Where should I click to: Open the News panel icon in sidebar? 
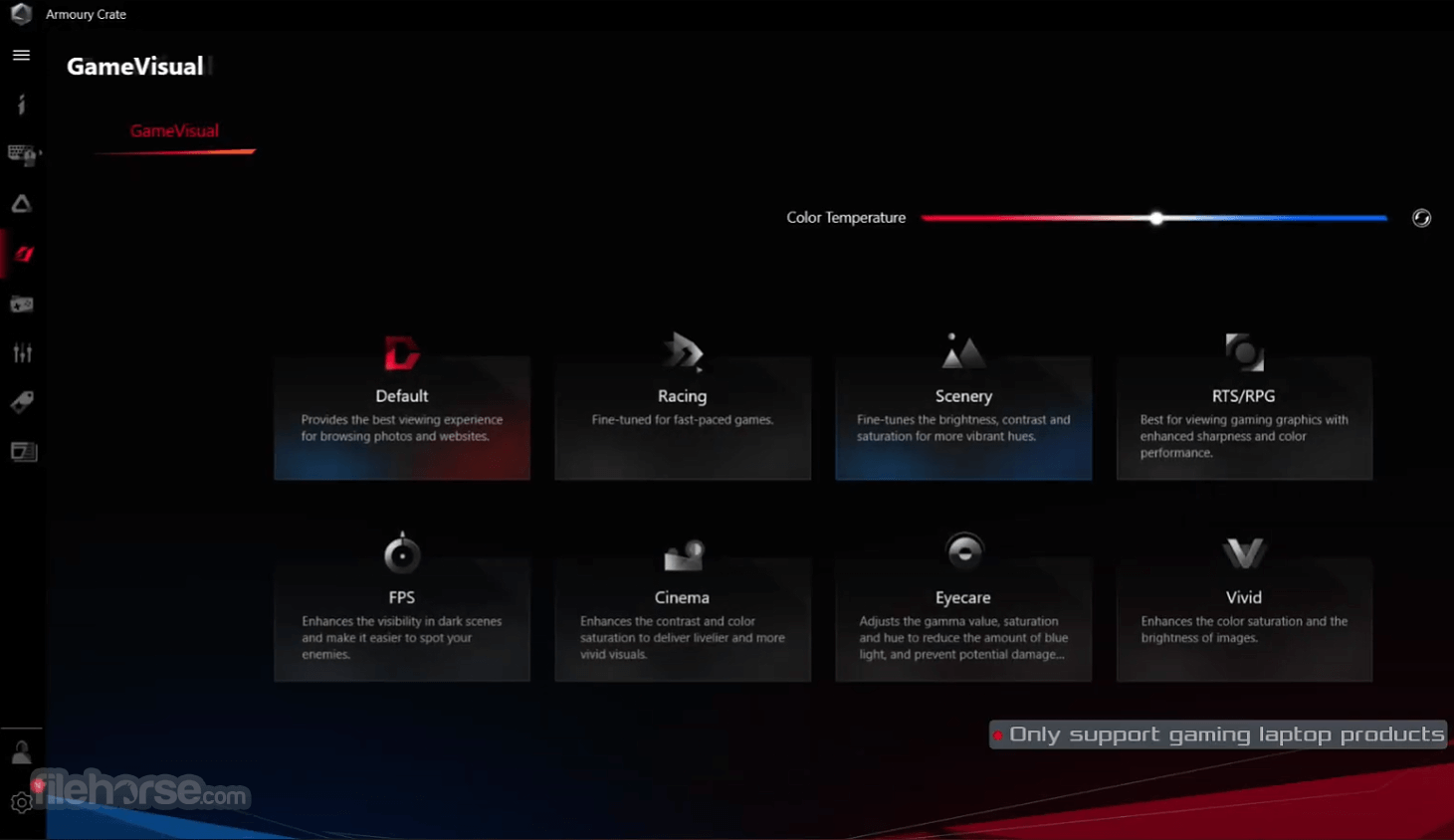click(x=23, y=452)
